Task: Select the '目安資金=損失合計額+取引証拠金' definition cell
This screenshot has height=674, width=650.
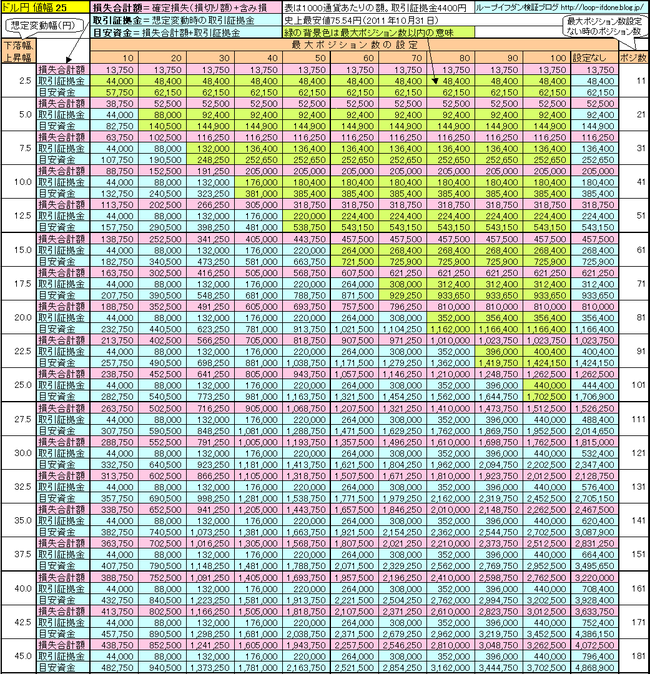Action: (187, 32)
